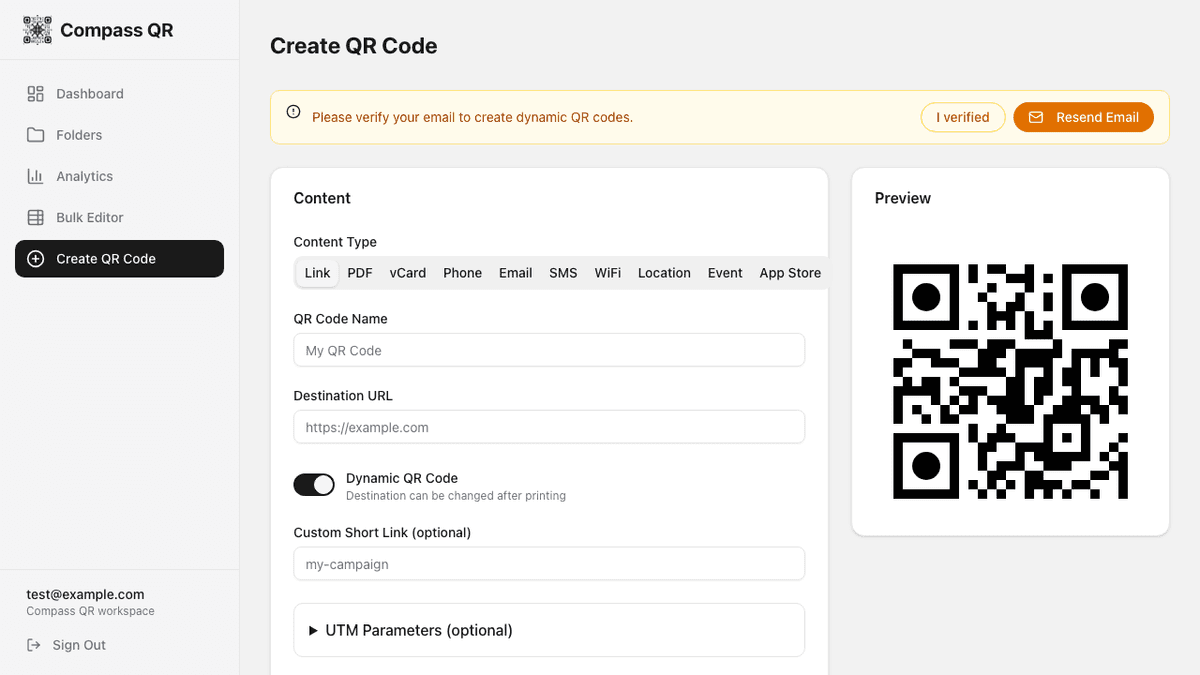
Task: Click the I verified button
Action: pos(963,117)
